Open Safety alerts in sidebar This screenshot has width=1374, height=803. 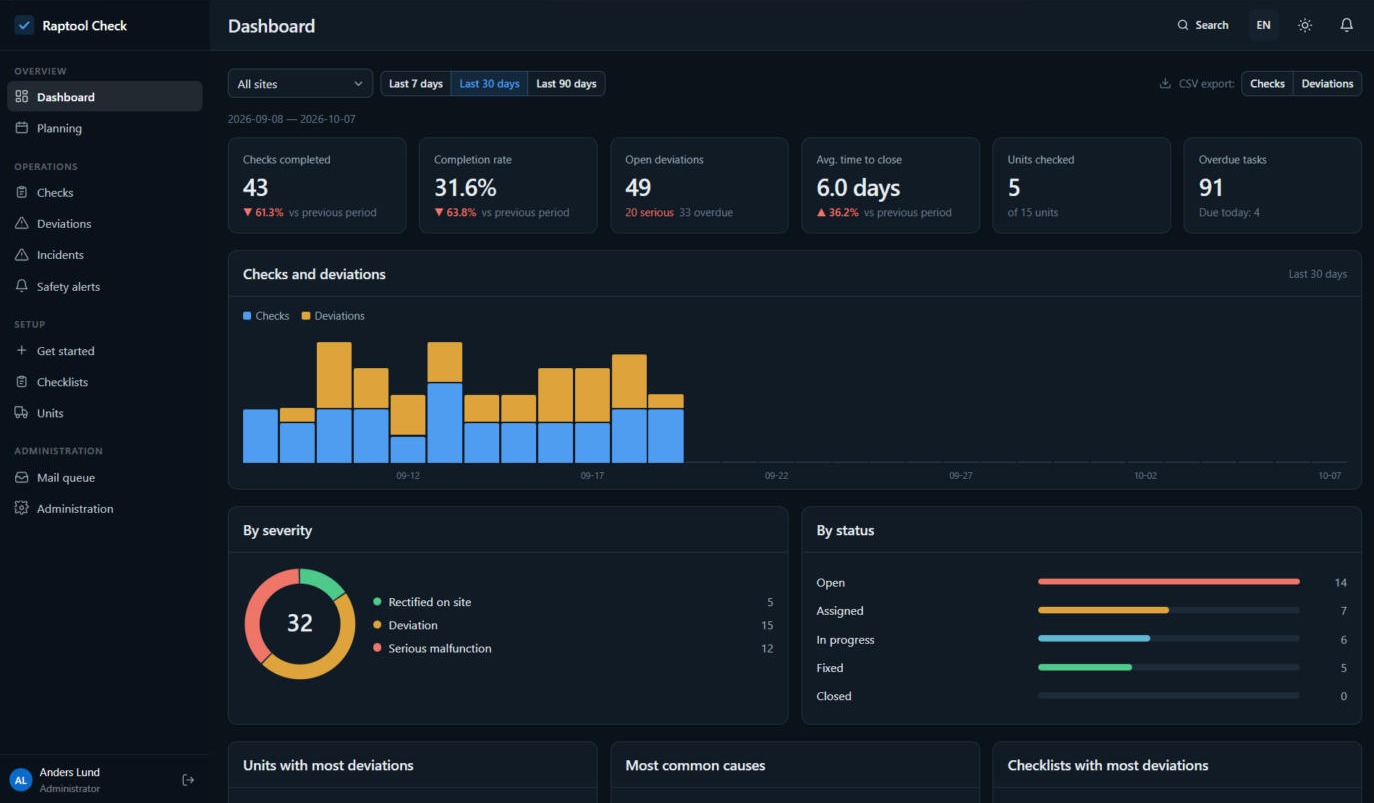(105, 286)
